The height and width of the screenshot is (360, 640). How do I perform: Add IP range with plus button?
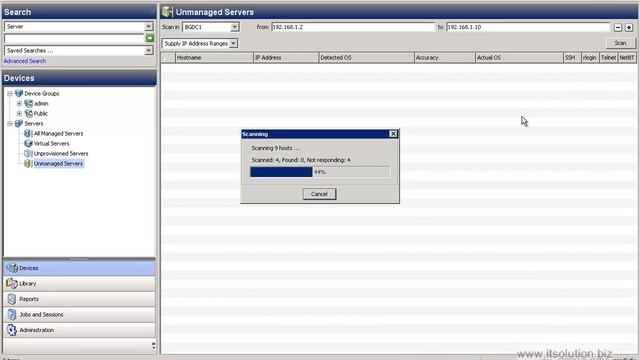(629, 27)
